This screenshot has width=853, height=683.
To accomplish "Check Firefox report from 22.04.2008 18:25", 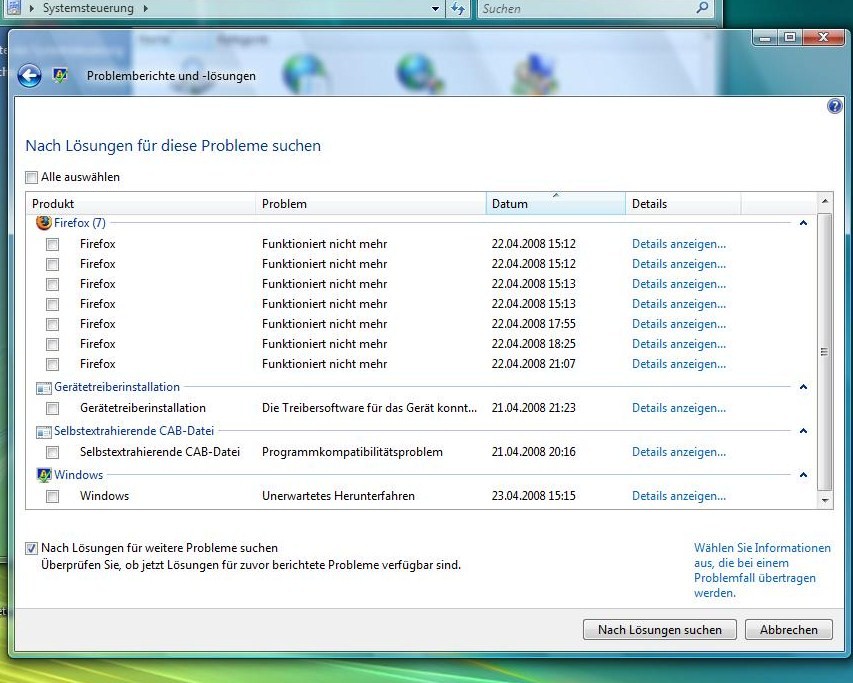I will 52,345.
